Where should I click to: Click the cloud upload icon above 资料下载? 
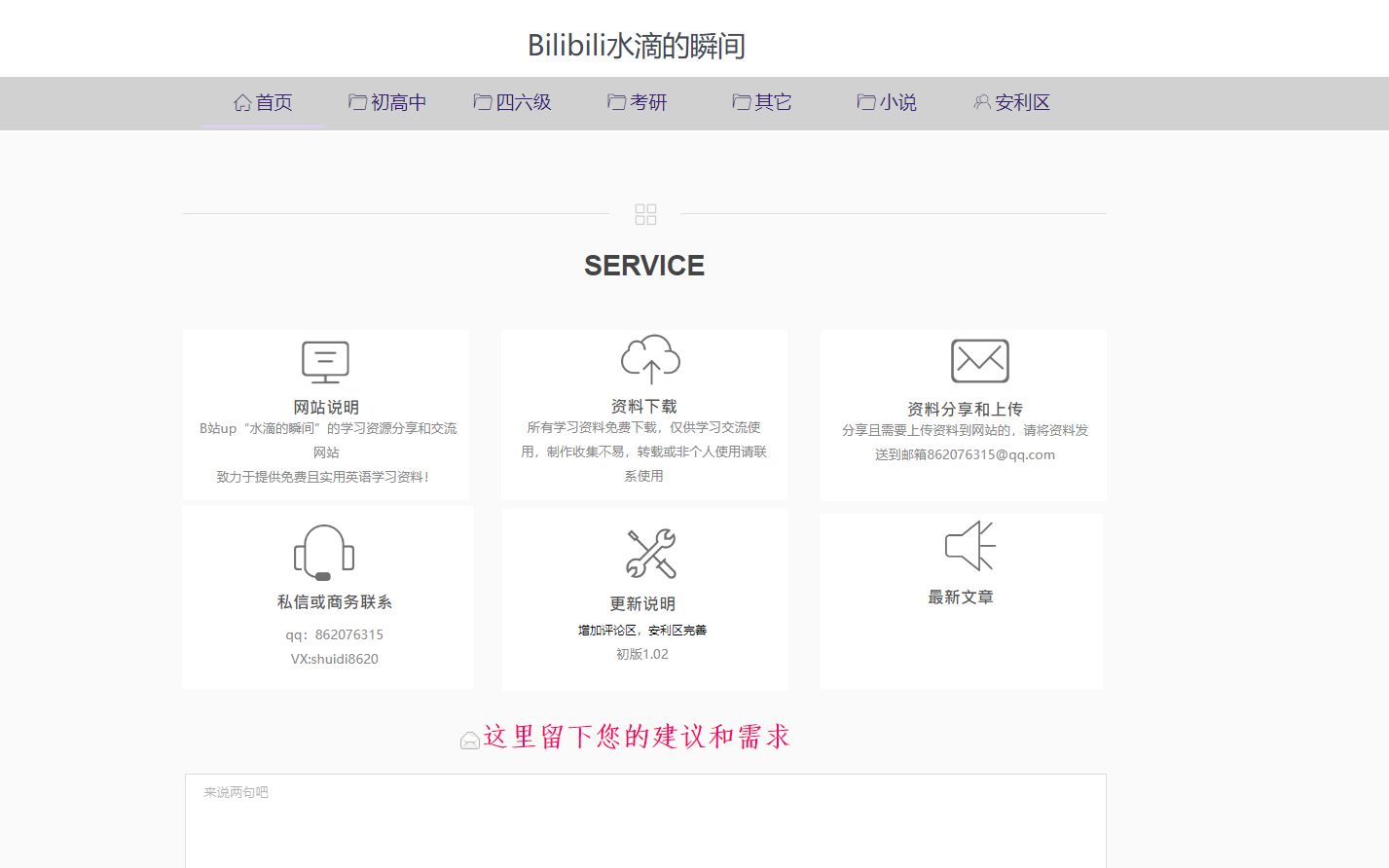point(650,359)
